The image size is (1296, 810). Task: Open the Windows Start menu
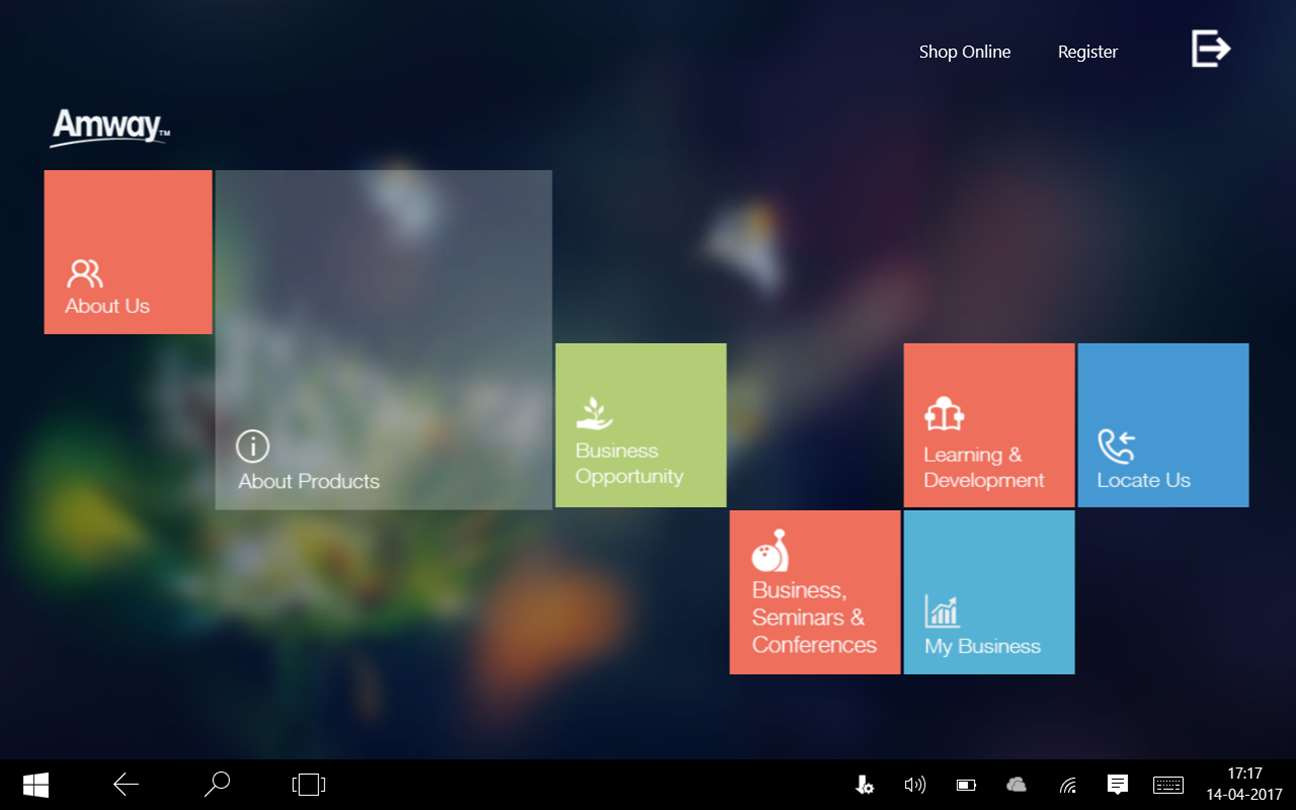36,785
